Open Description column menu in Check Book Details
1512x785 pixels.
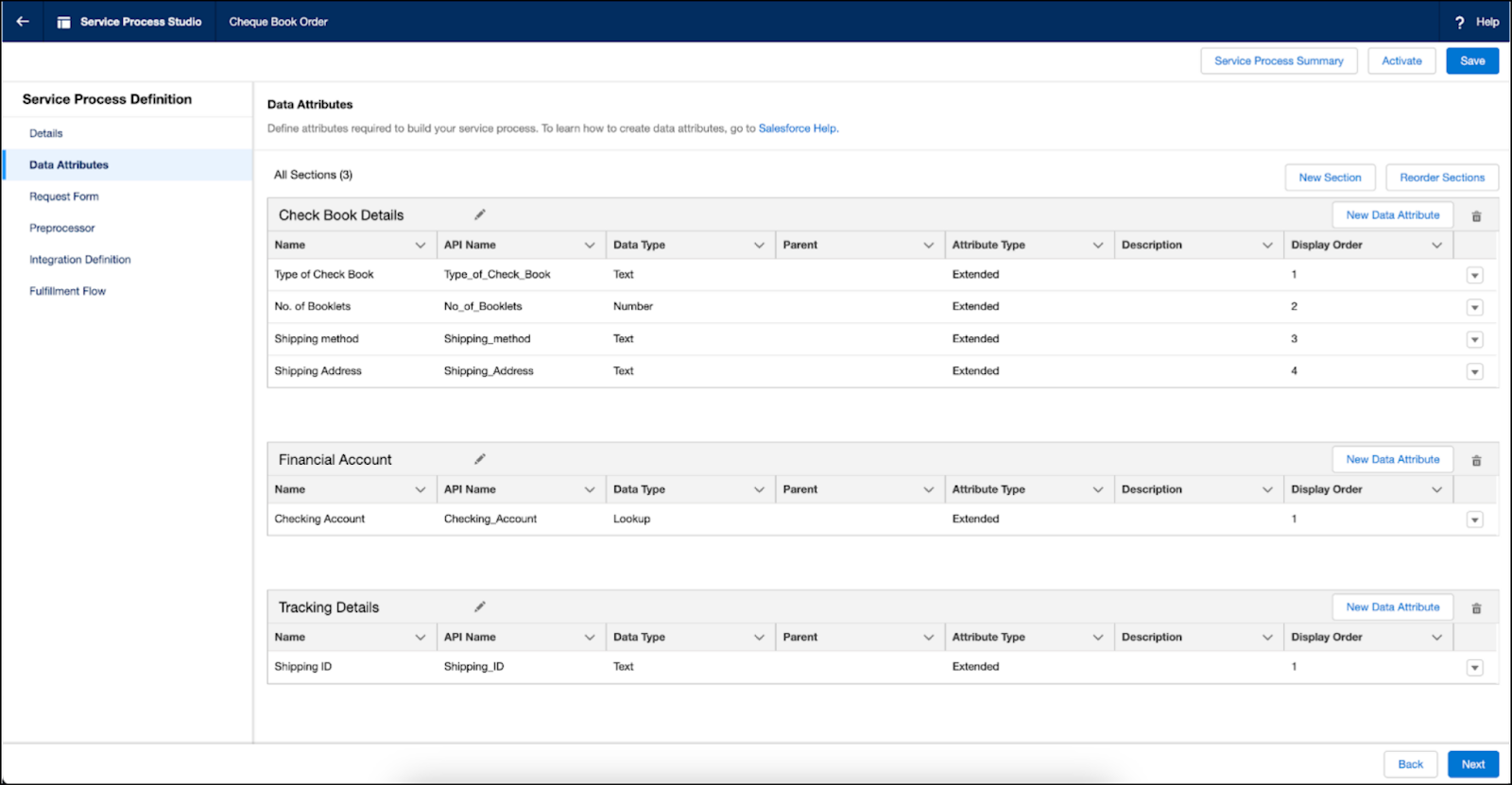point(1267,246)
